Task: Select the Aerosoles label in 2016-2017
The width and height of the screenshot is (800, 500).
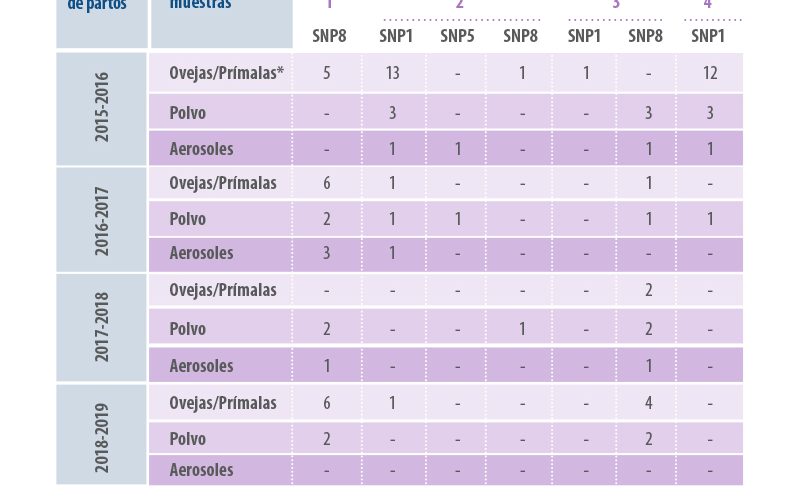Action: tap(201, 253)
